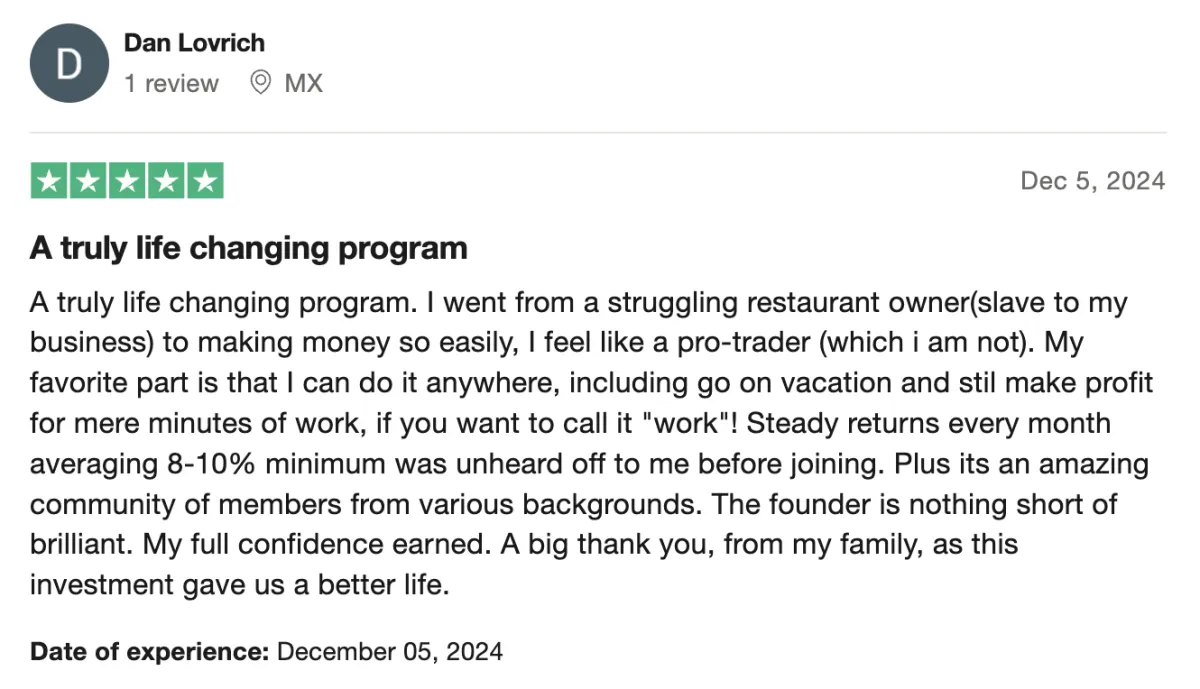
Task: Open Dan Lovrich's reviewer profile name
Action: point(194,43)
